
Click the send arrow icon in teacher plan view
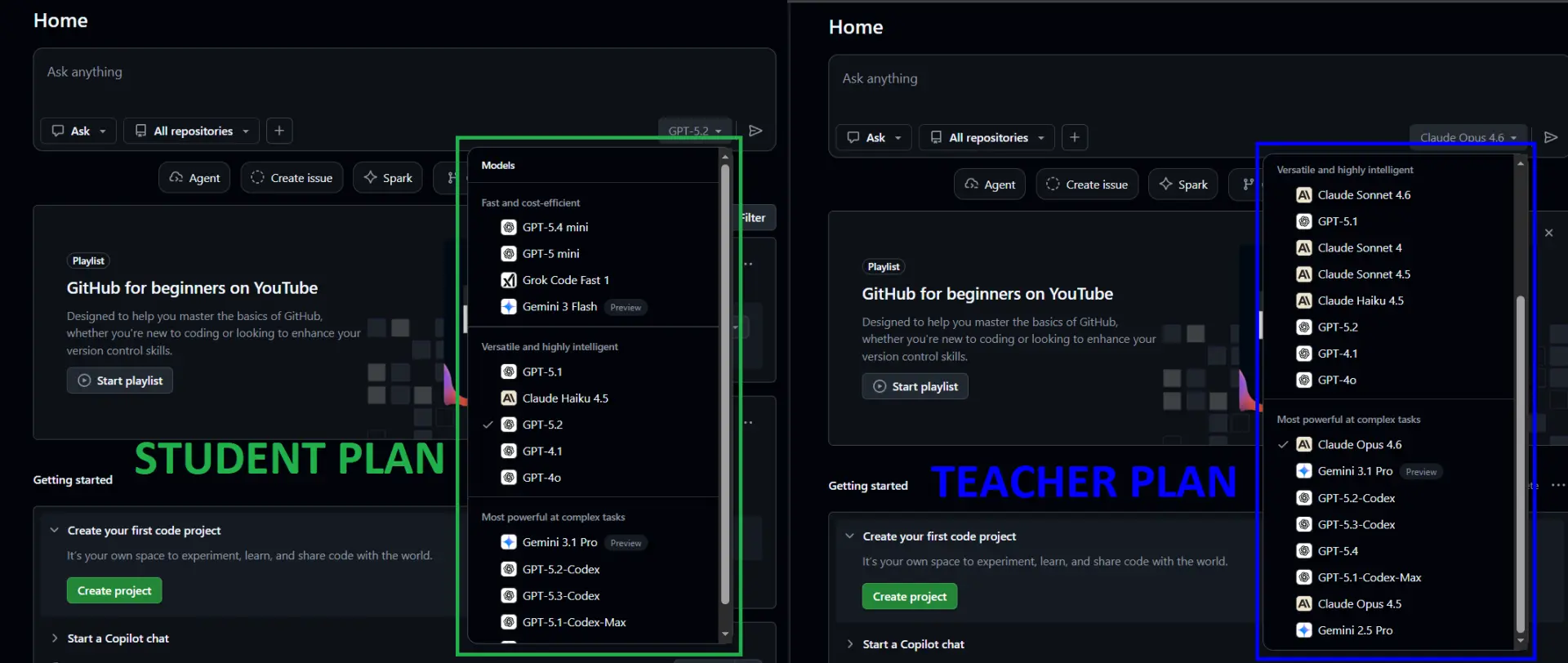[1551, 137]
